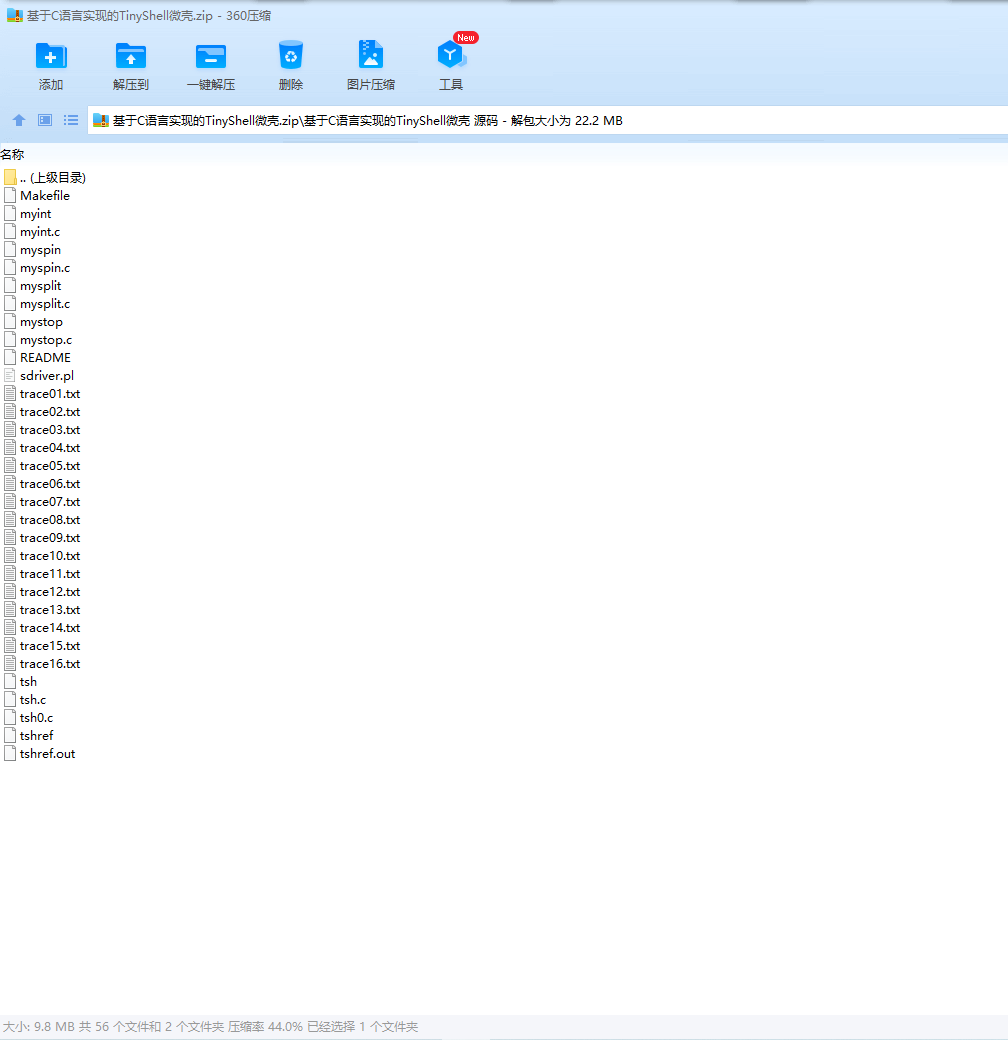Viewport: 1008px width, 1040px height.
Task: Click the file icon beside README
Action: 10,358
